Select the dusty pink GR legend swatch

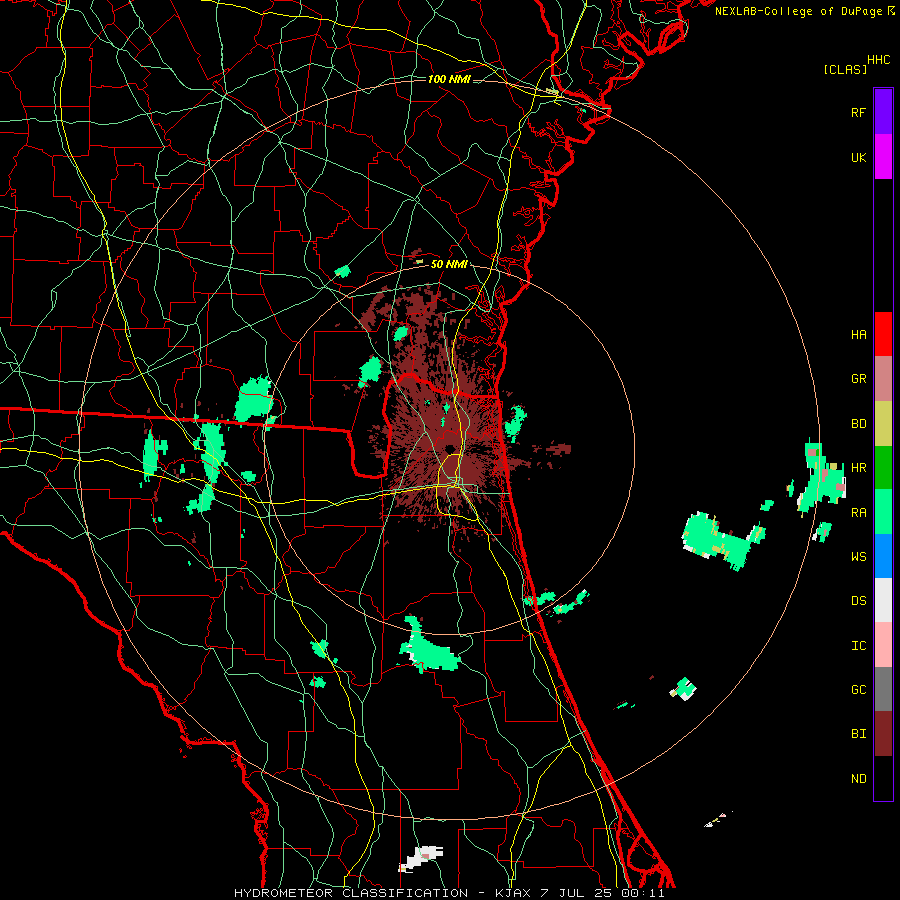[x=883, y=378]
